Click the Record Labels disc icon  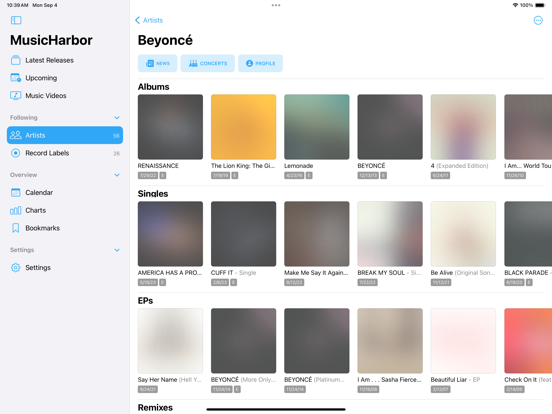tap(15, 153)
